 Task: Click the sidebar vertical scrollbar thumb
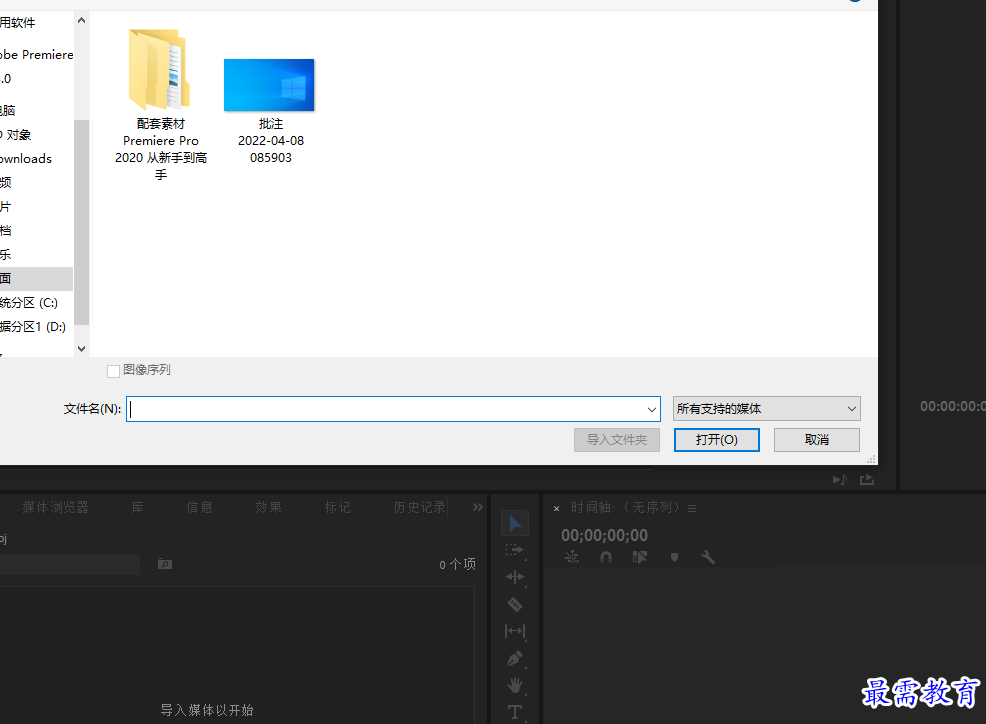81,222
